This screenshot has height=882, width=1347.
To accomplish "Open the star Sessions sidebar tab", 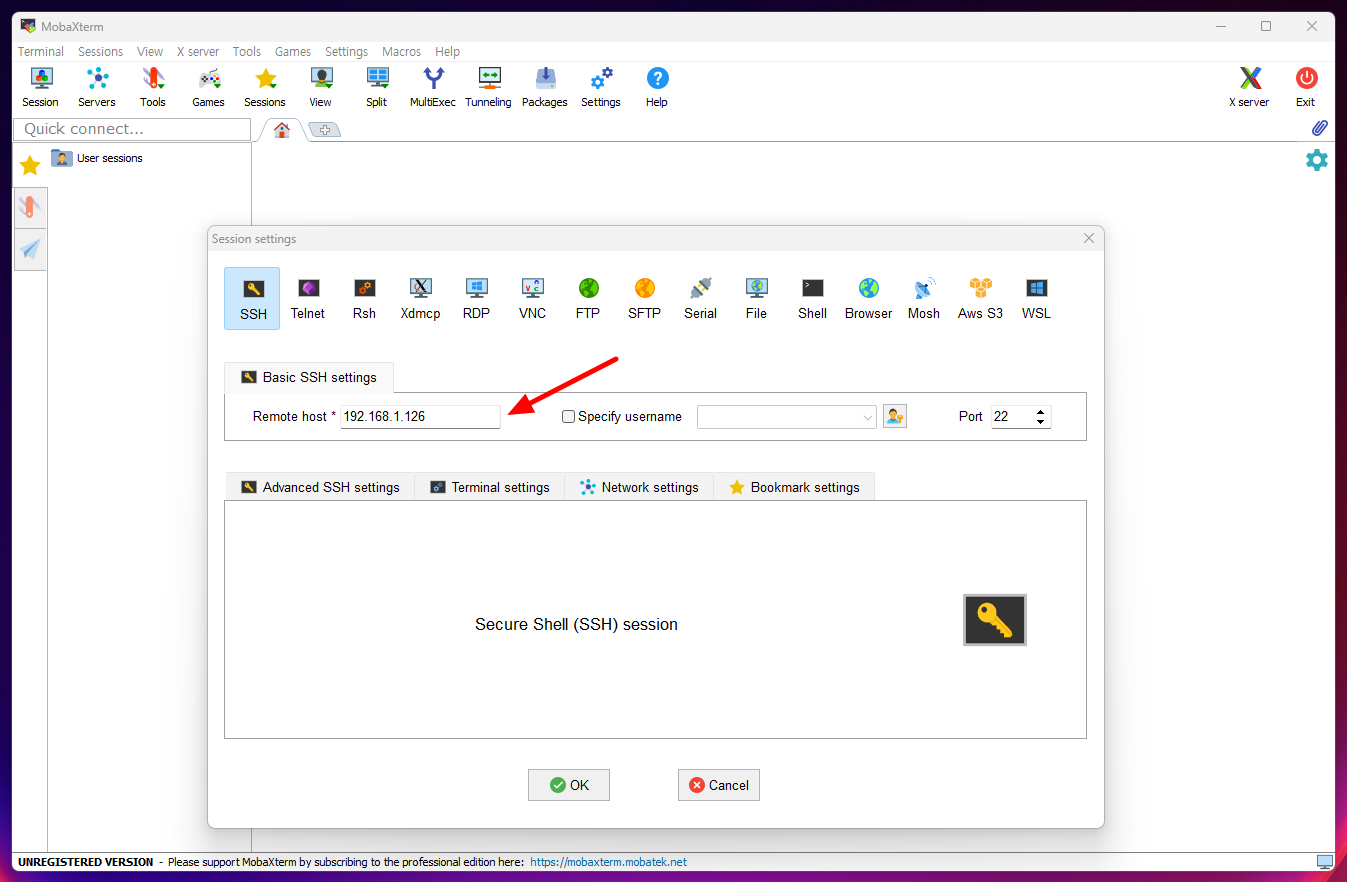I will point(30,165).
